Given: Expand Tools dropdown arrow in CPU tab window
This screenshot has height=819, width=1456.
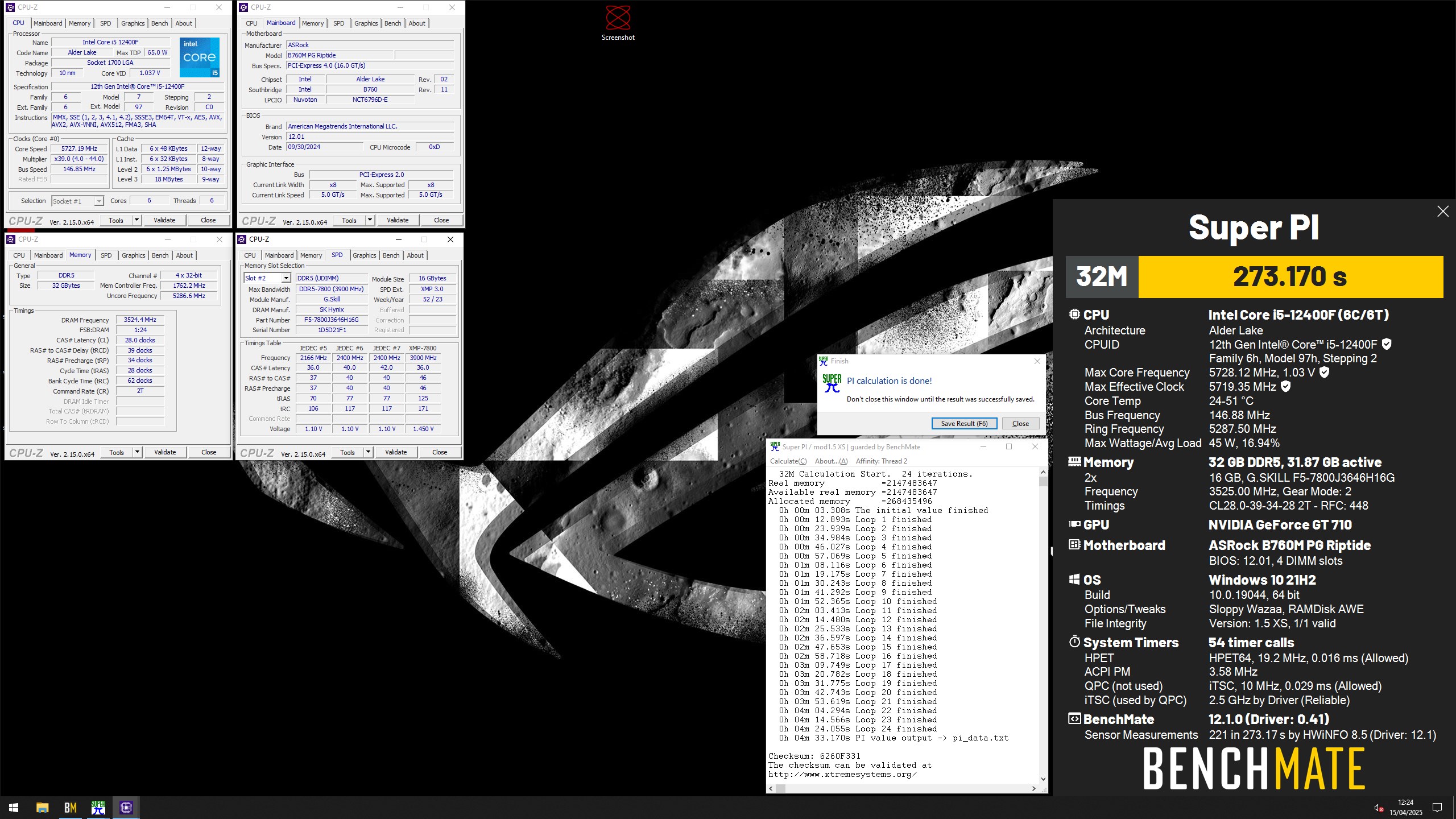Looking at the screenshot, I should pos(136,220).
